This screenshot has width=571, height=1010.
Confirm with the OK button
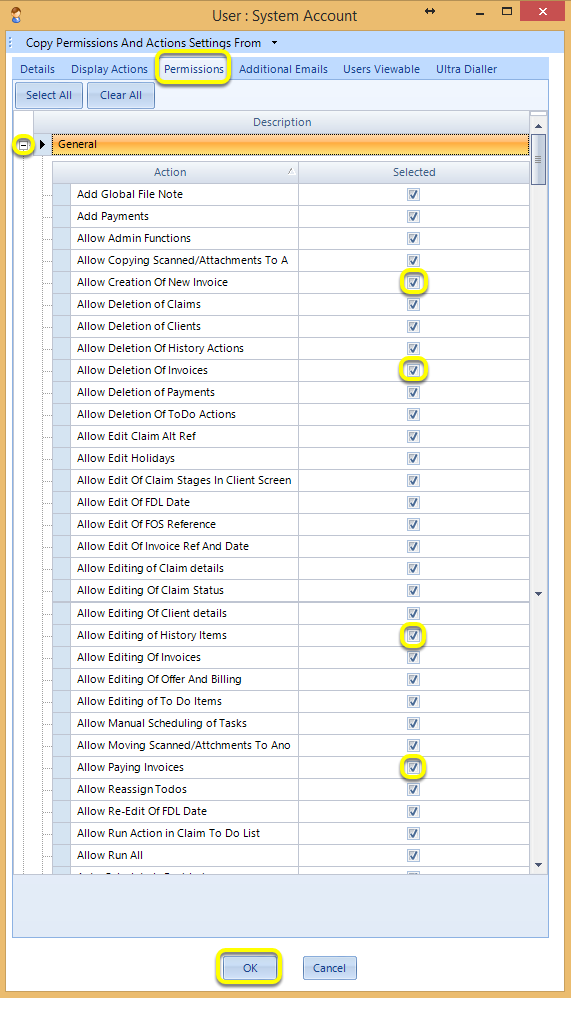click(250, 967)
